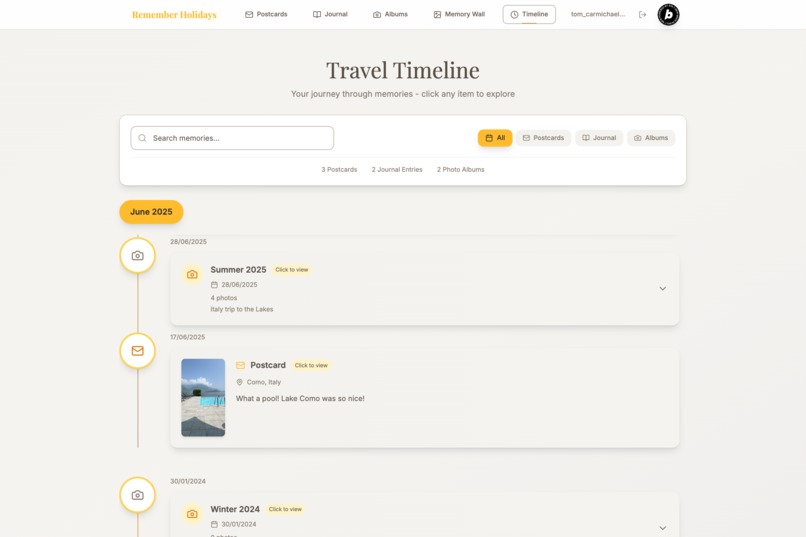Open the Postcards nav tab
806x537 pixels.
pos(266,14)
